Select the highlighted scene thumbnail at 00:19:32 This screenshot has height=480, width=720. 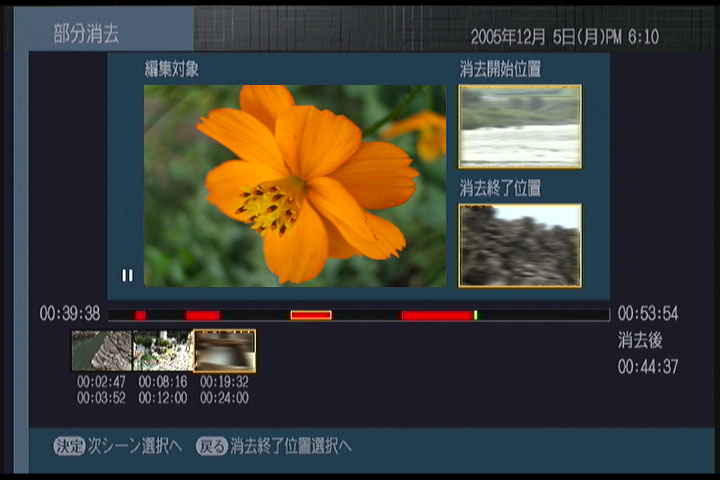click(224, 351)
